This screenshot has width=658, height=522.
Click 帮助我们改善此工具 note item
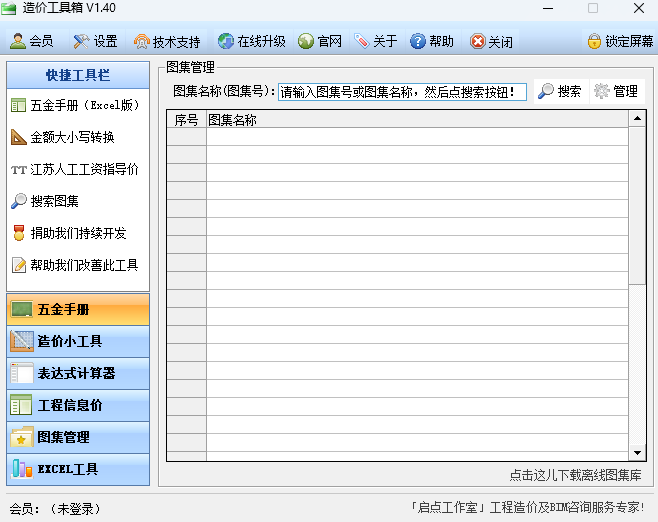click(x=75, y=265)
